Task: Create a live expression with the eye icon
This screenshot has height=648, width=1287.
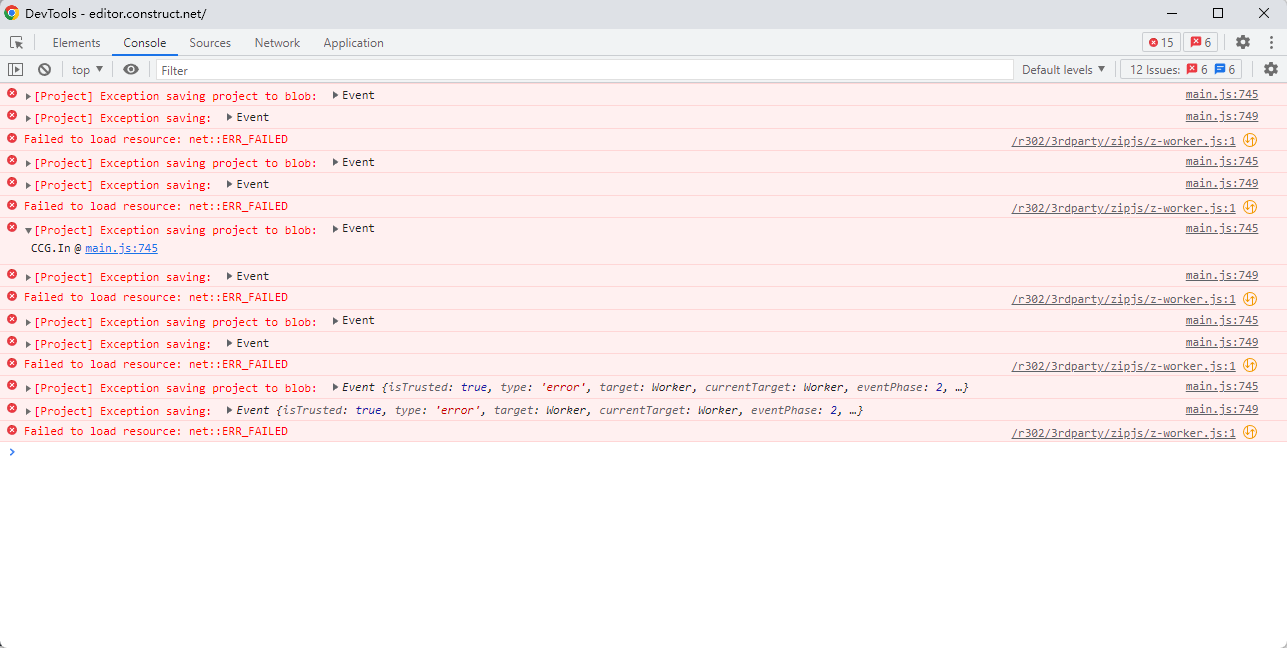Action: [131, 68]
